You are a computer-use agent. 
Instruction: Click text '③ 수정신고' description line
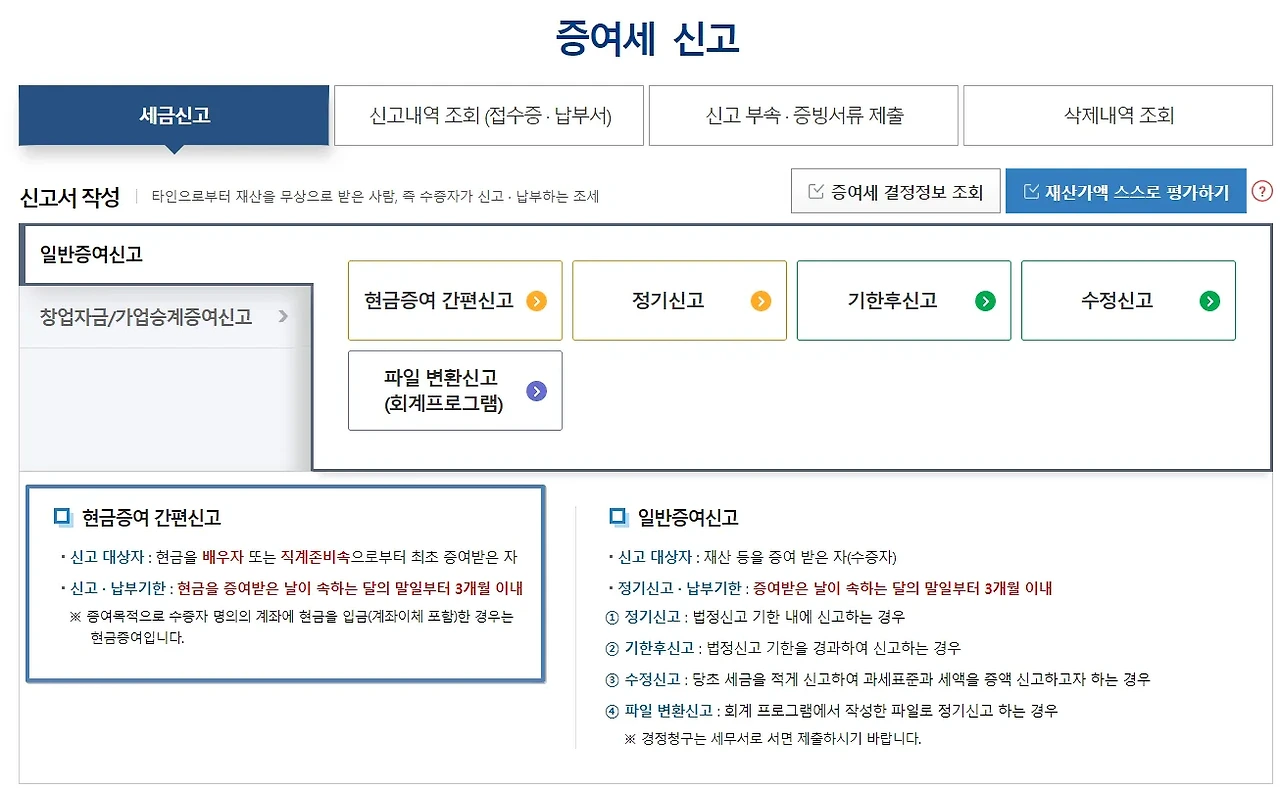878,679
